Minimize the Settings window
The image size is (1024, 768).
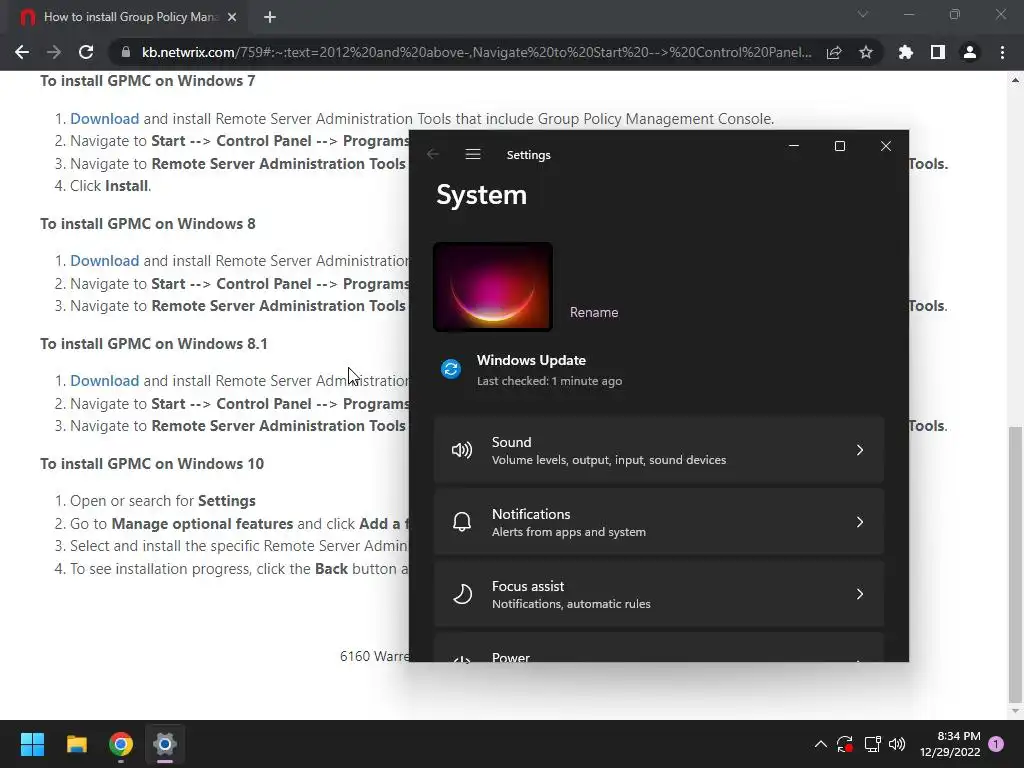pyautogui.click(x=794, y=146)
